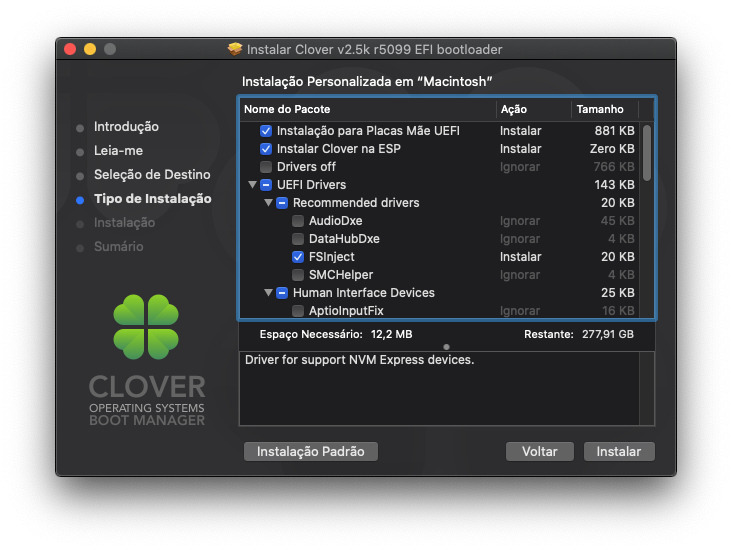The width and height of the screenshot is (732, 550).
Task: Select the Human Interface Devices label
Action: pyautogui.click(x=364, y=293)
